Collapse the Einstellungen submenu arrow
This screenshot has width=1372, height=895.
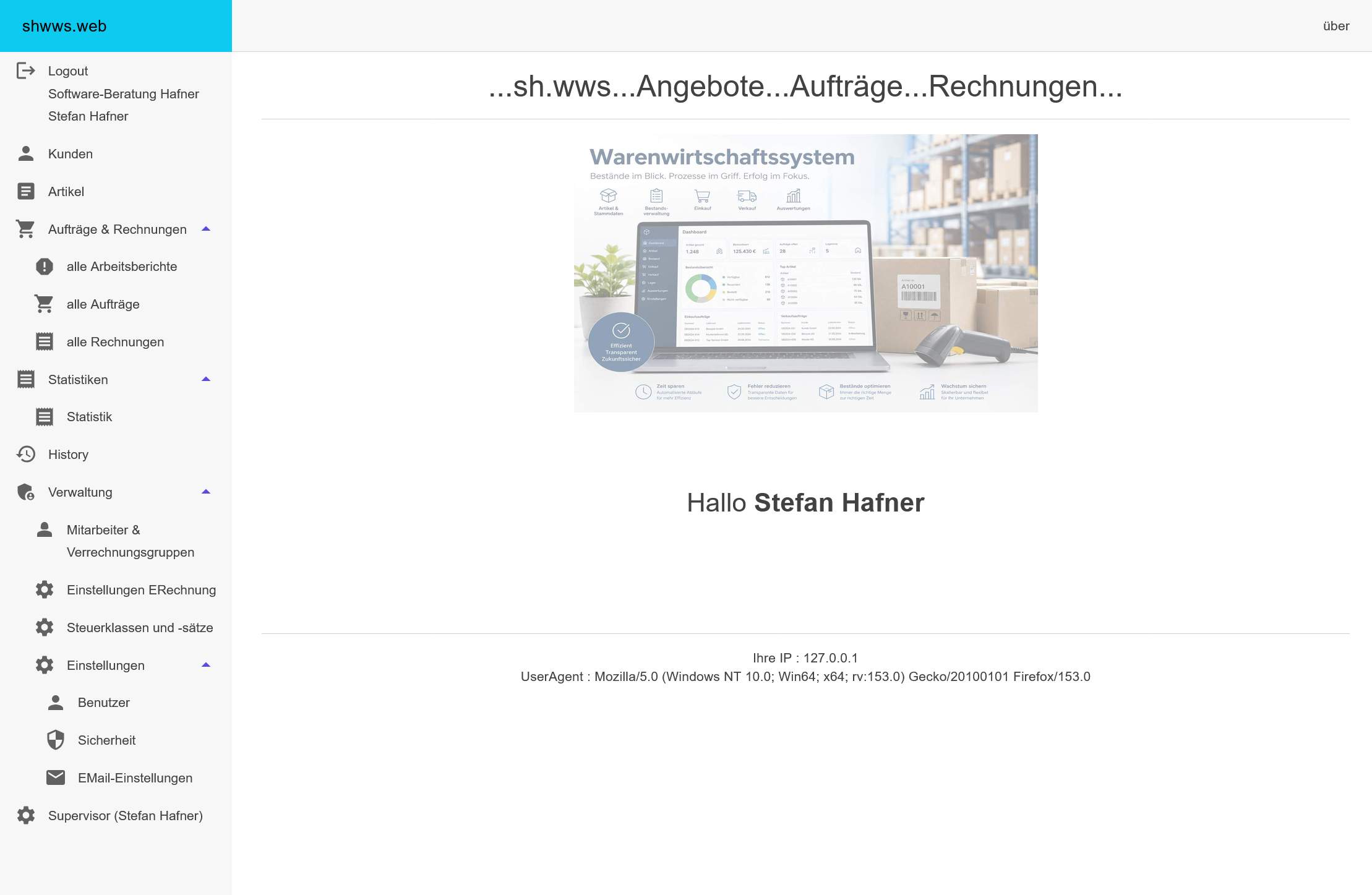click(x=206, y=665)
